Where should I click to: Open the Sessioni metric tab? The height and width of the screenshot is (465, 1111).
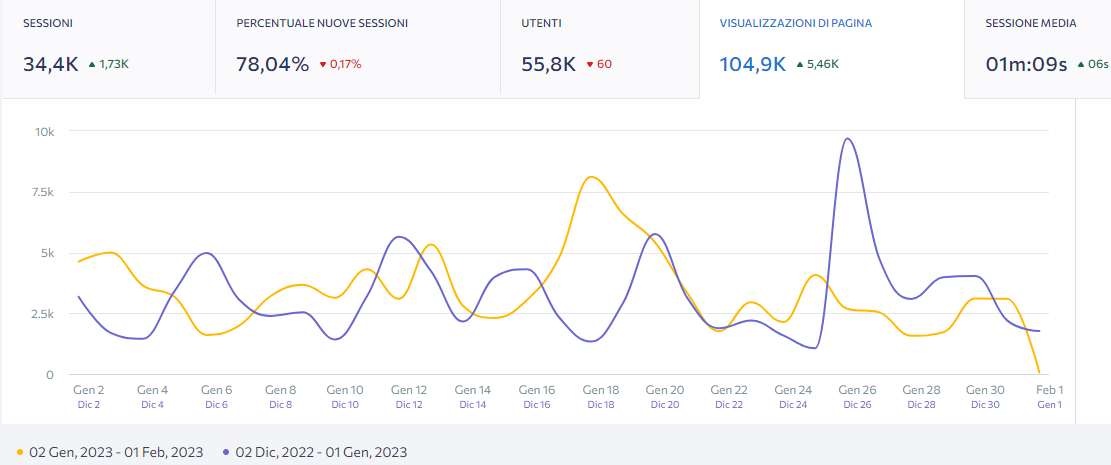(107, 47)
